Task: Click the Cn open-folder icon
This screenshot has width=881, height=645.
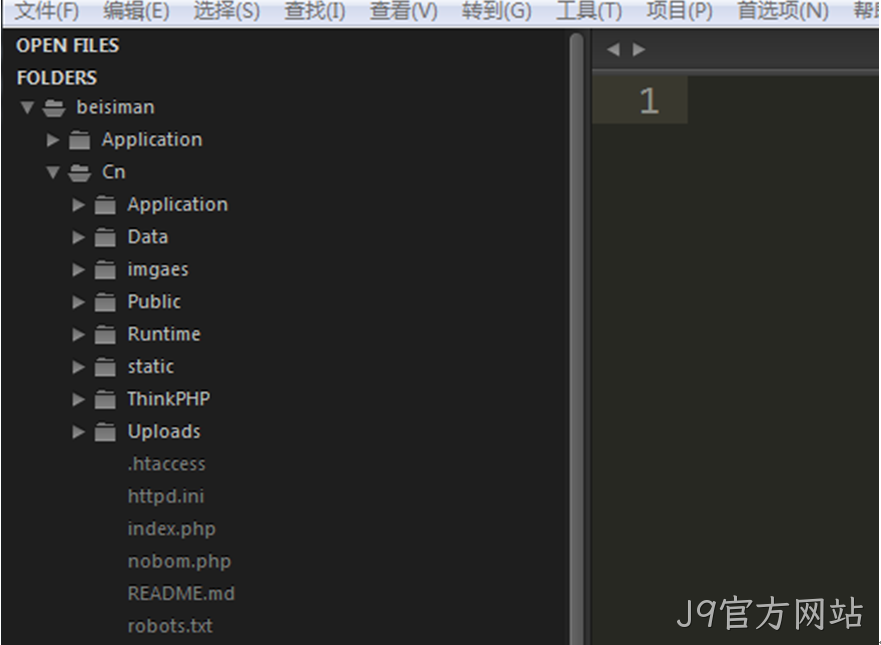Action: pyautogui.click(x=79, y=172)
